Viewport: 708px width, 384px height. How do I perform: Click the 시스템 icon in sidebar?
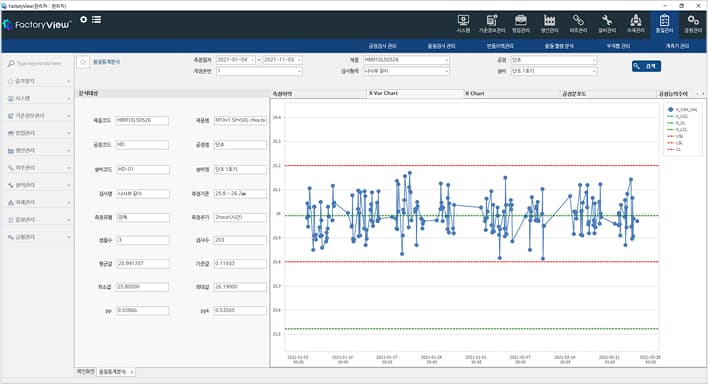[10, 98]
